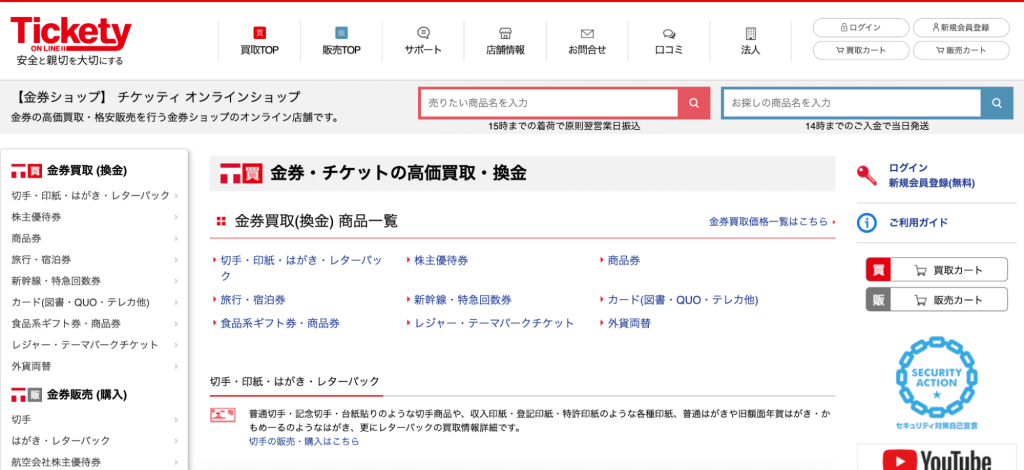Expand 外貨両替 in the left sidebar

[x=95, y=366]
